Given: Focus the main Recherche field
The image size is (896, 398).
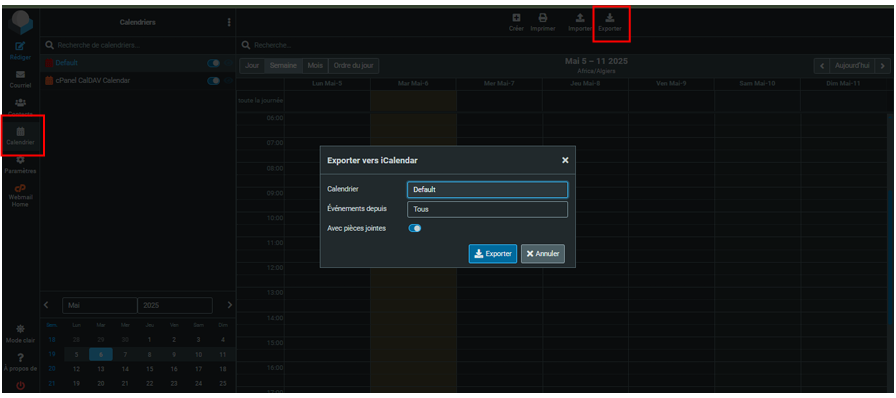Looking at the screenshot, I should tap(566, 45).
